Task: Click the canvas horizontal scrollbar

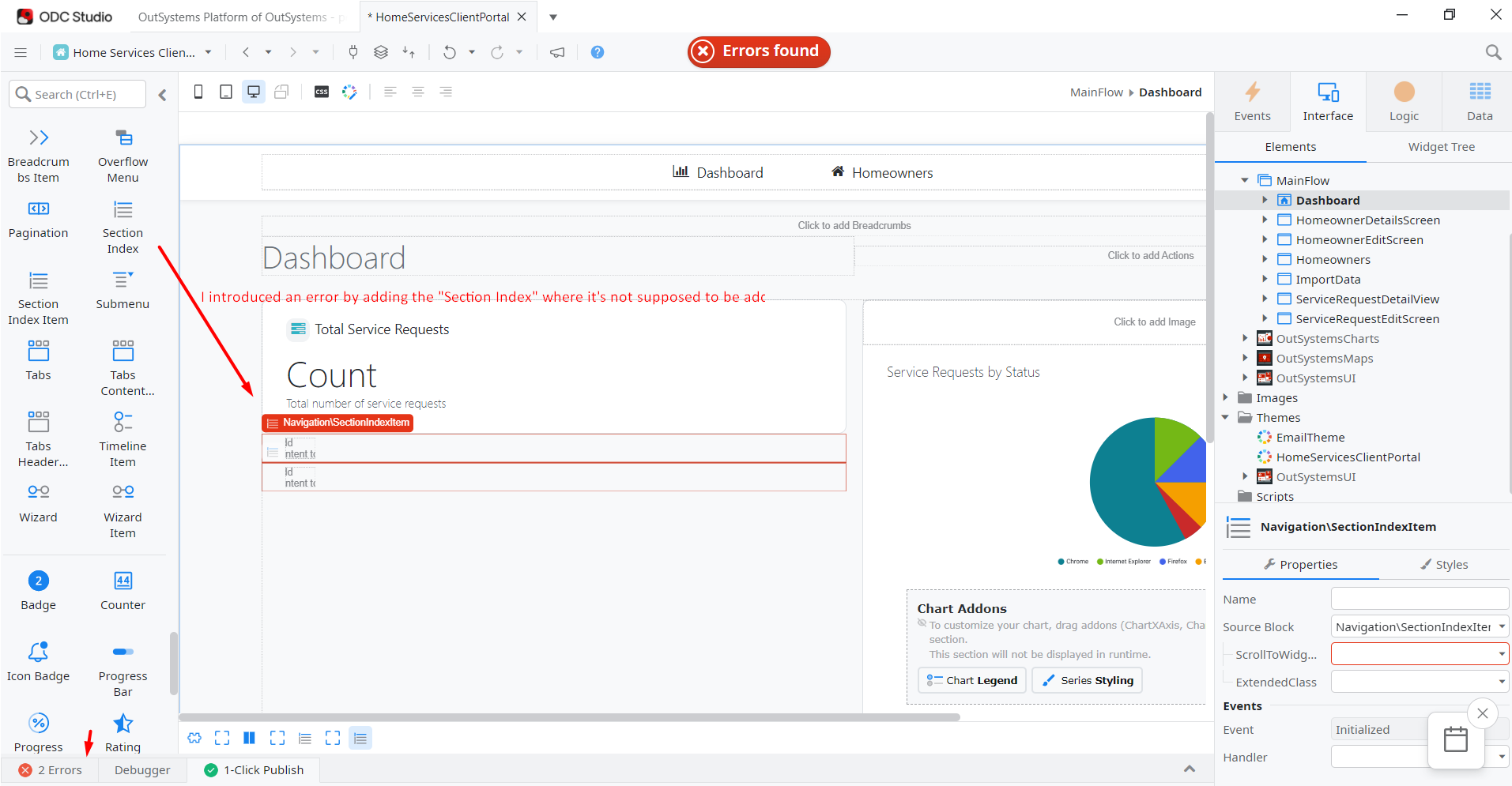Action: [569, 717]
